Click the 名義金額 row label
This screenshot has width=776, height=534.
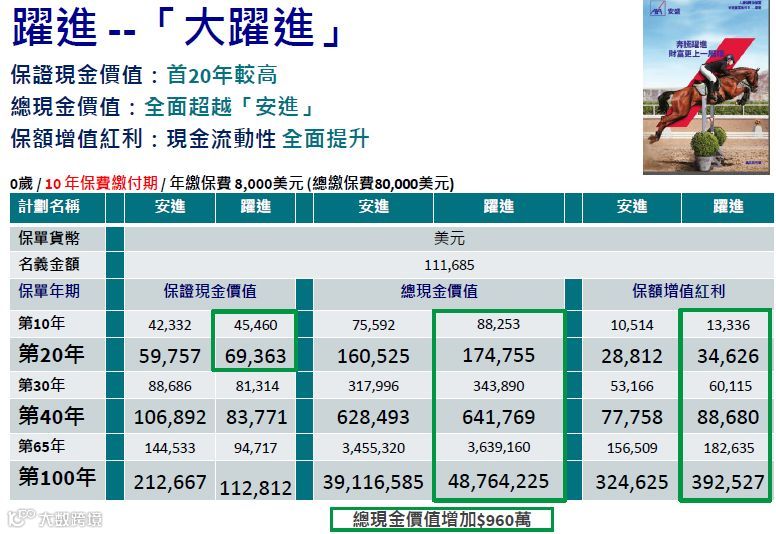[49, 265]
